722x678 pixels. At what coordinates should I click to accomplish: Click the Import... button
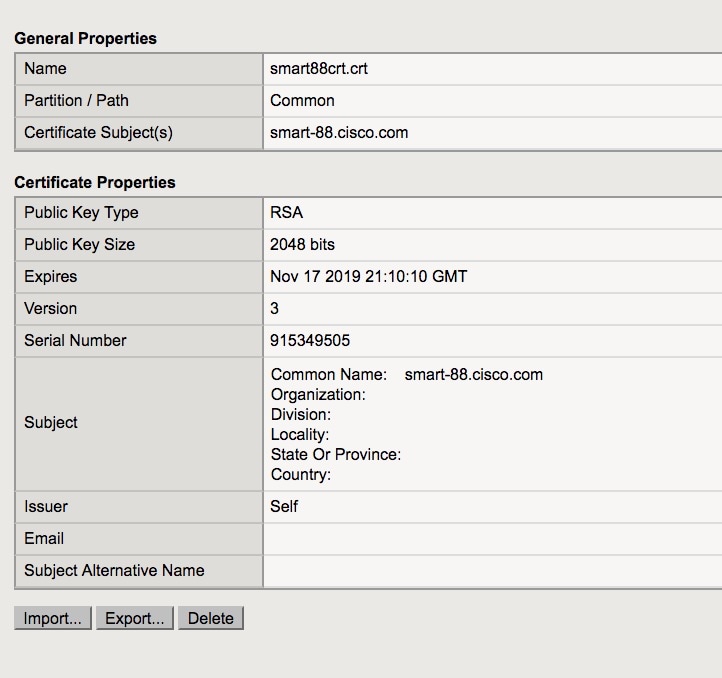(x=53, y=618)
